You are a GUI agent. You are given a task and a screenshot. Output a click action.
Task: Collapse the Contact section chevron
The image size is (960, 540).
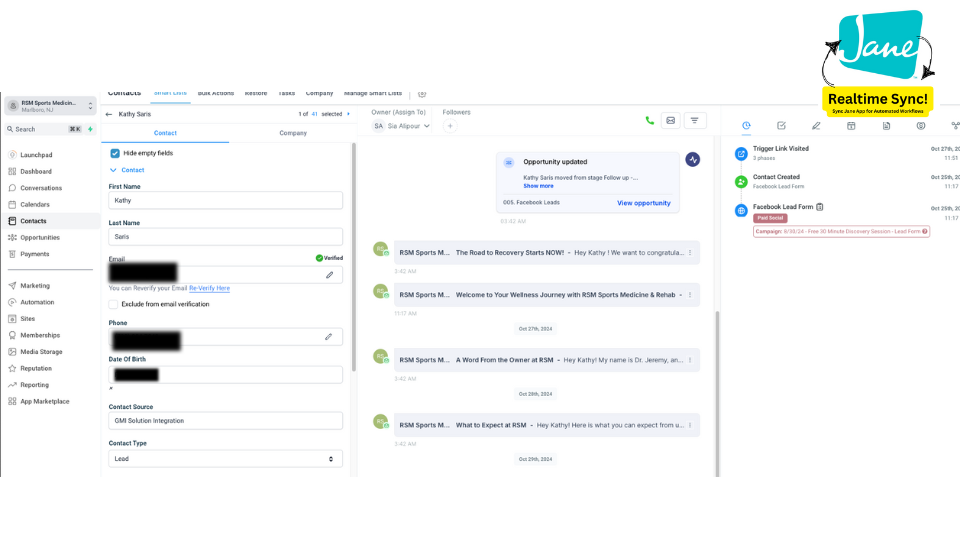tap(113, 170)
